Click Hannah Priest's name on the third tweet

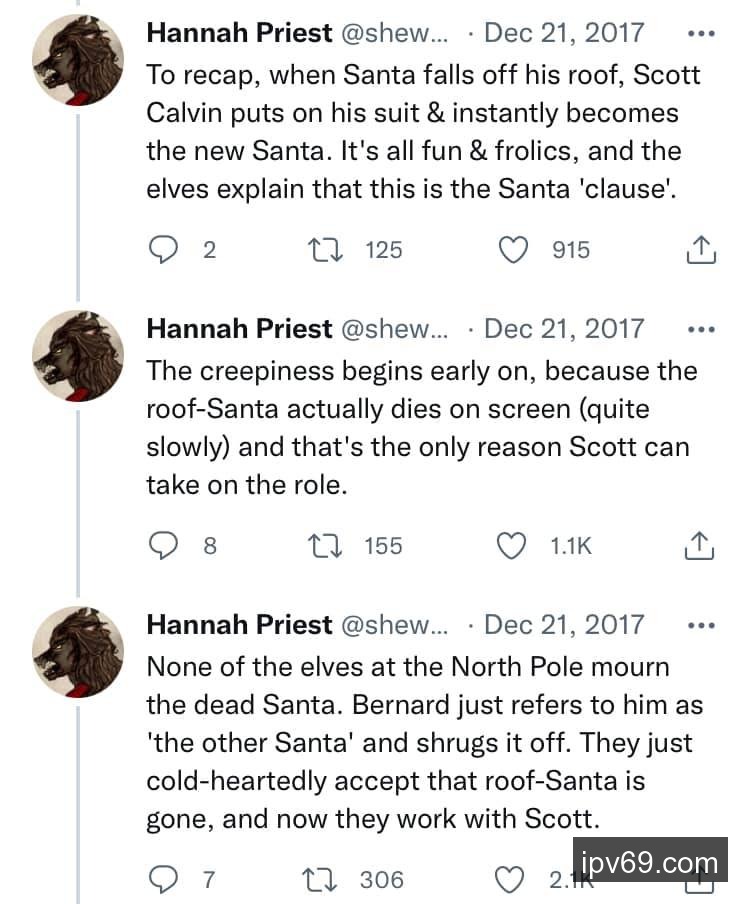(239, 625)
